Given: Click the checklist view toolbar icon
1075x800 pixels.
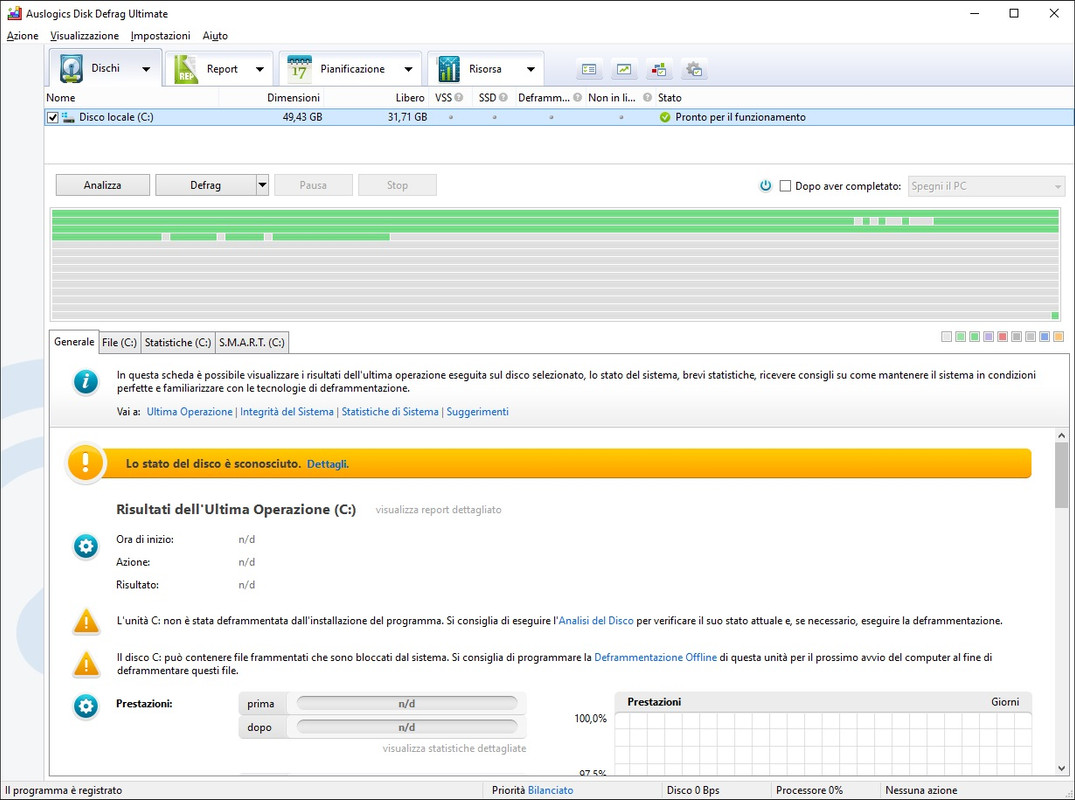Looking at the screenshot, I should click(x=589, y=69).
